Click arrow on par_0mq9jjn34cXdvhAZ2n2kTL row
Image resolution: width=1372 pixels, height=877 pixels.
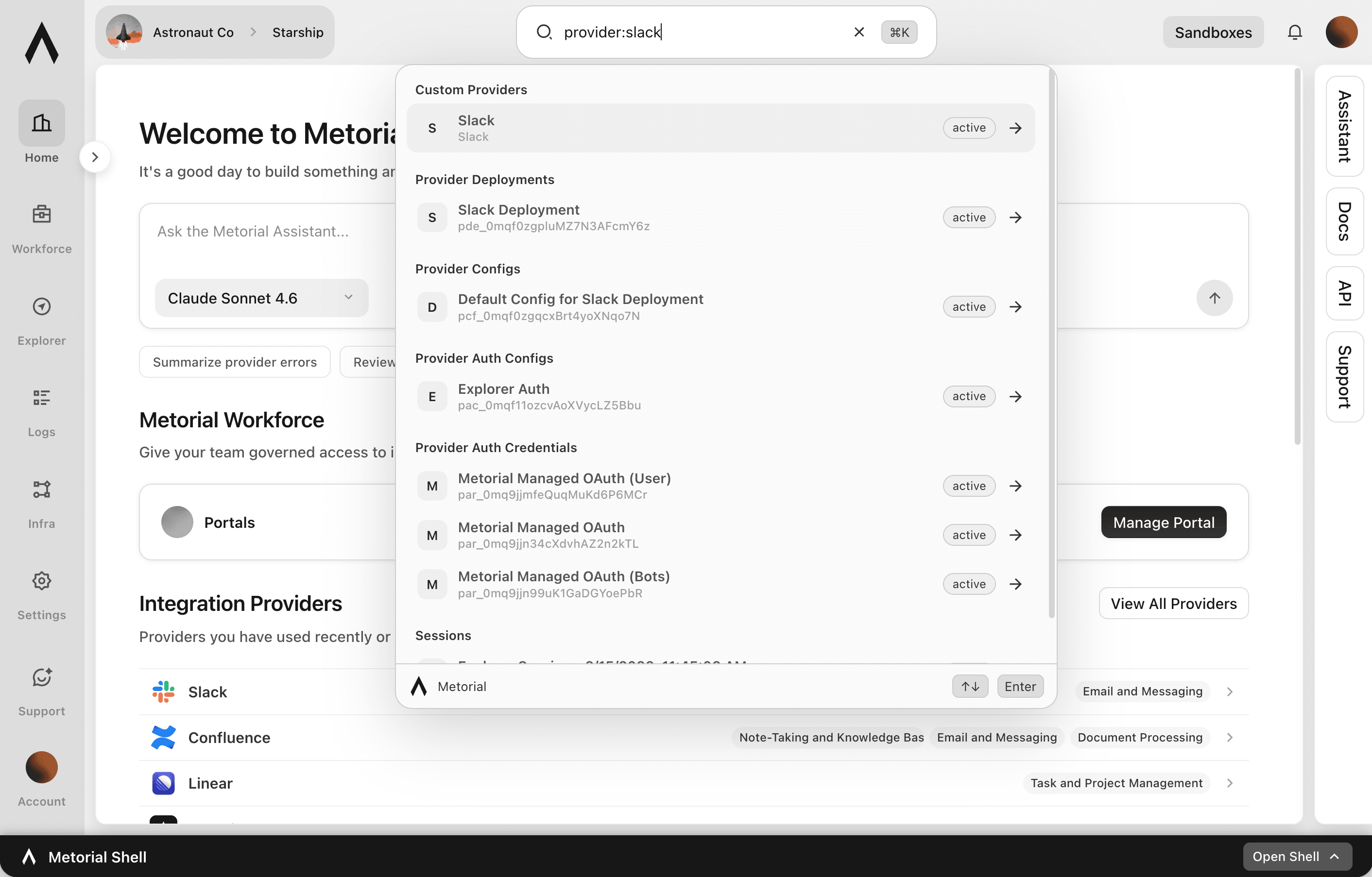(1015, 535)
